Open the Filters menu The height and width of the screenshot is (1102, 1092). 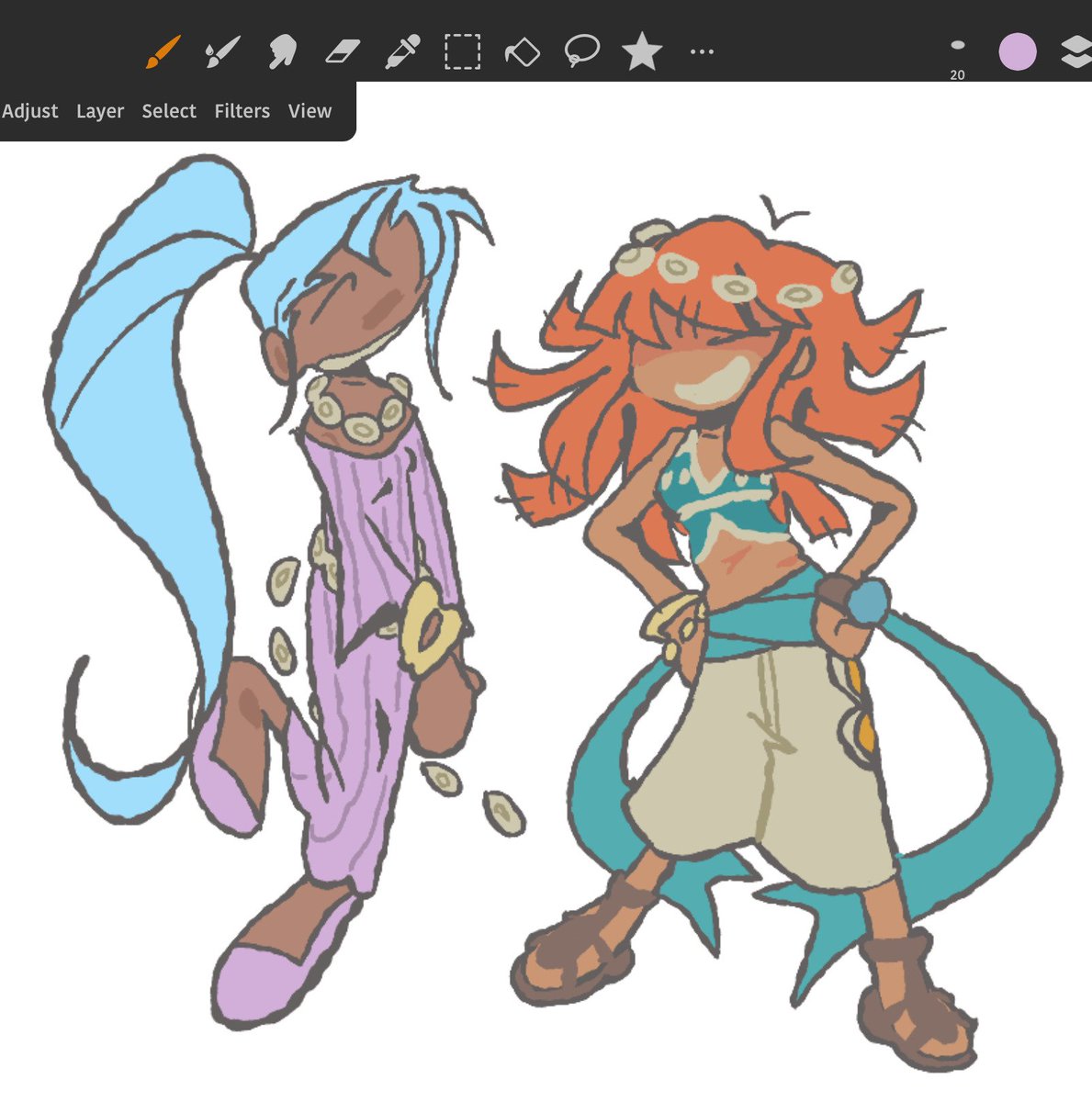(242, 111)
